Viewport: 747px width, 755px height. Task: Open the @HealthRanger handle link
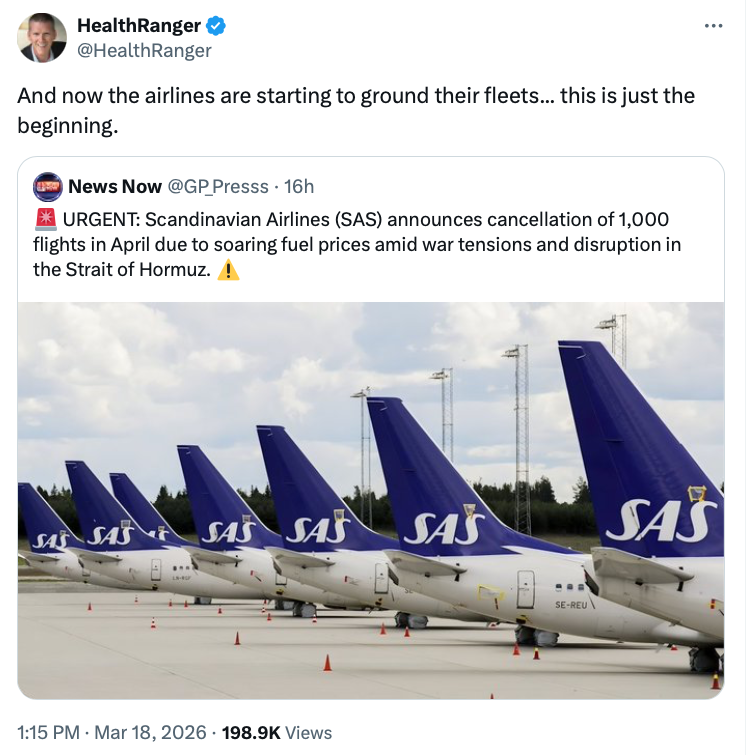(144, 49)
